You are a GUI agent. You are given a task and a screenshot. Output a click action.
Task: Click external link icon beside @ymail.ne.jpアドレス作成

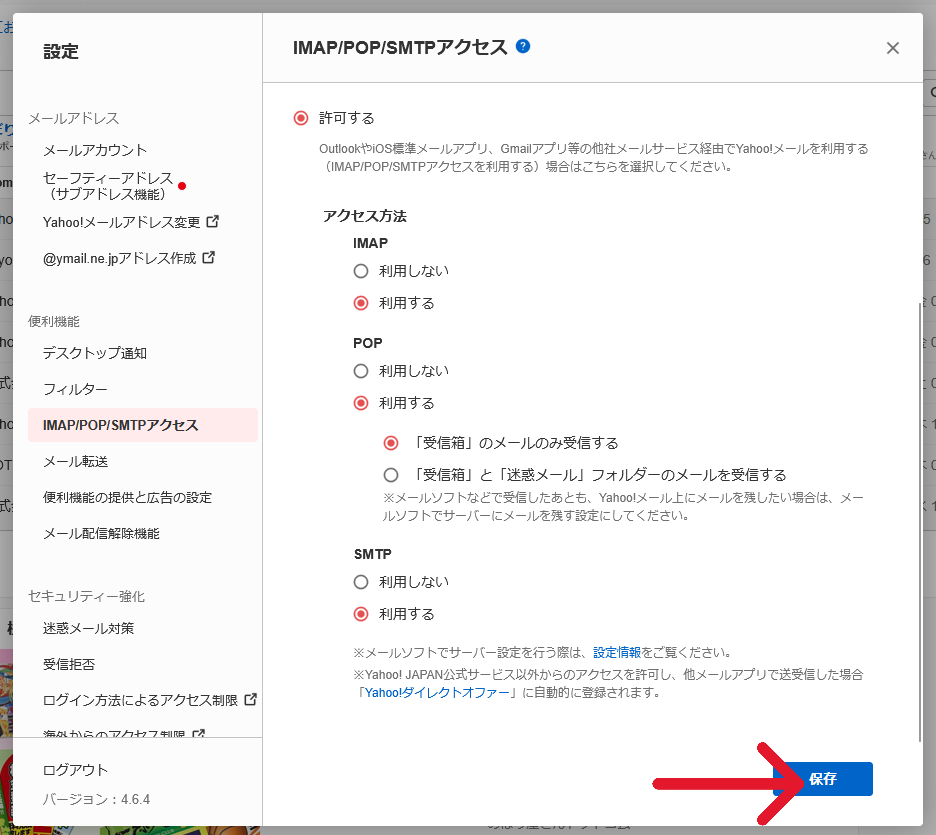click(x=208, y=257)
